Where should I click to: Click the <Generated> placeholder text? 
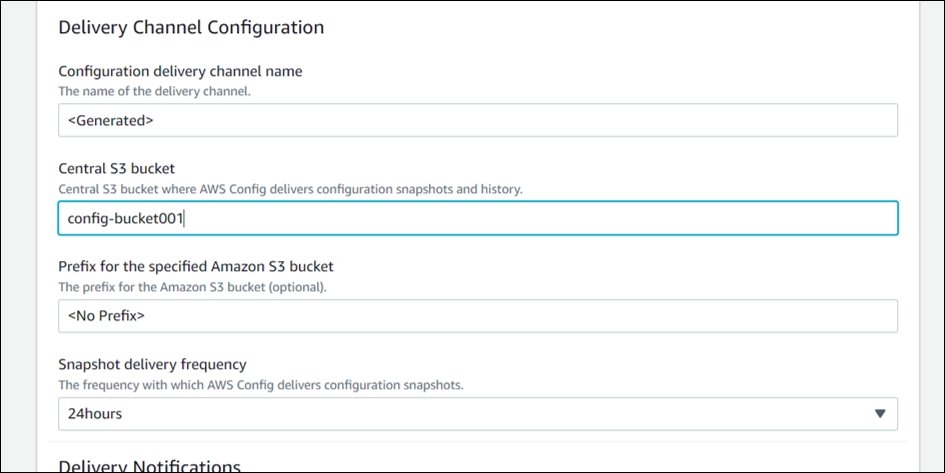coord(110,120)
